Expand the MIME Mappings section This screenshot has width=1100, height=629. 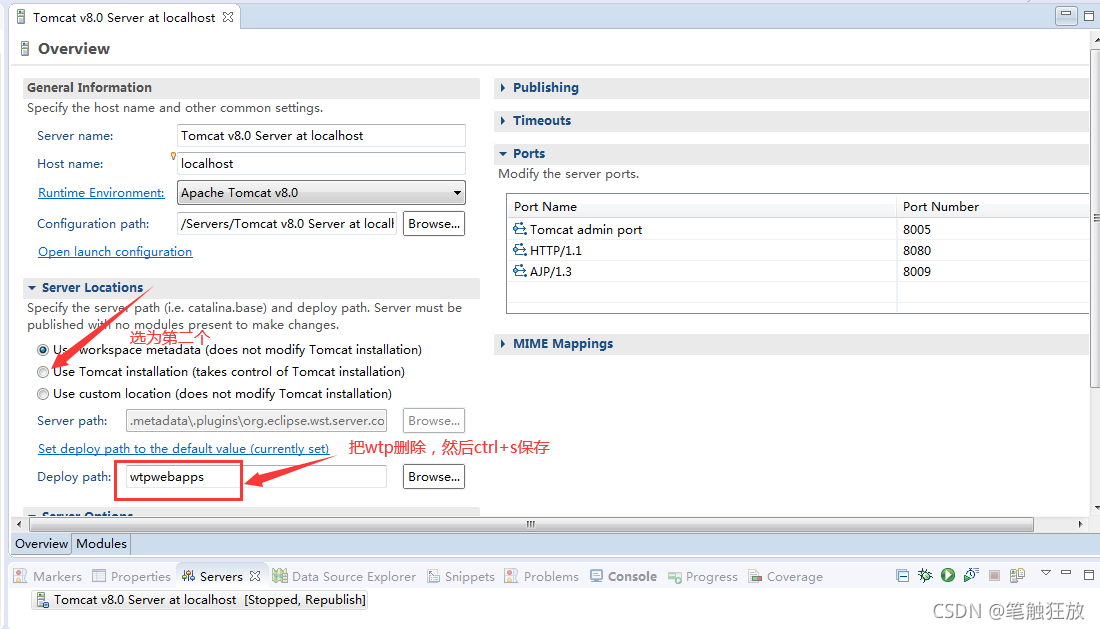pos(503,344)
